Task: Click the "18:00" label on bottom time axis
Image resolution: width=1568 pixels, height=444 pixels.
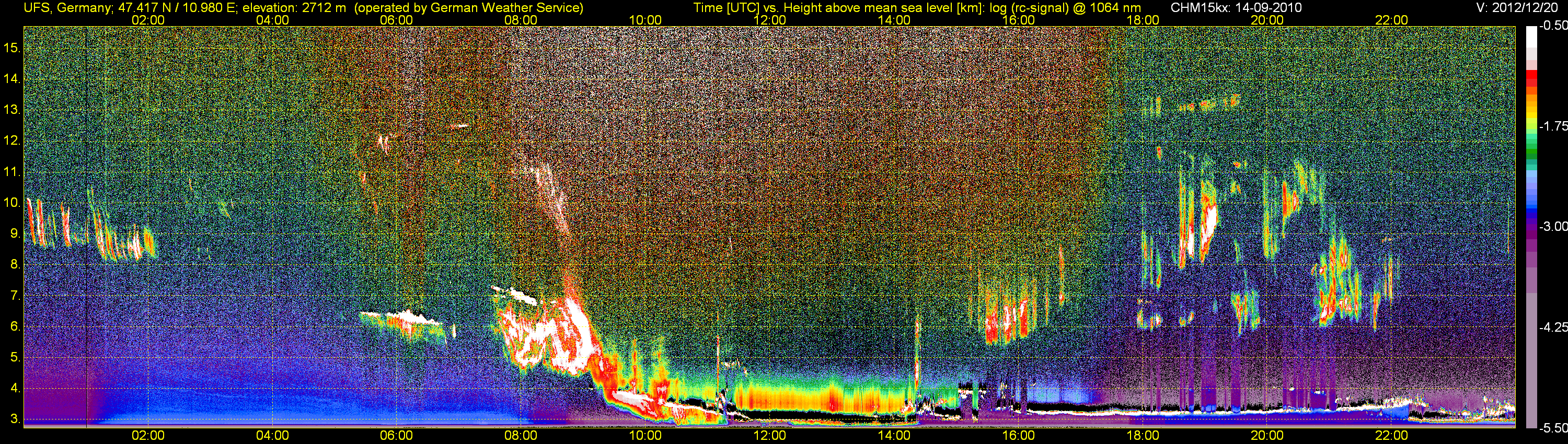Action: pos(1143,436)
